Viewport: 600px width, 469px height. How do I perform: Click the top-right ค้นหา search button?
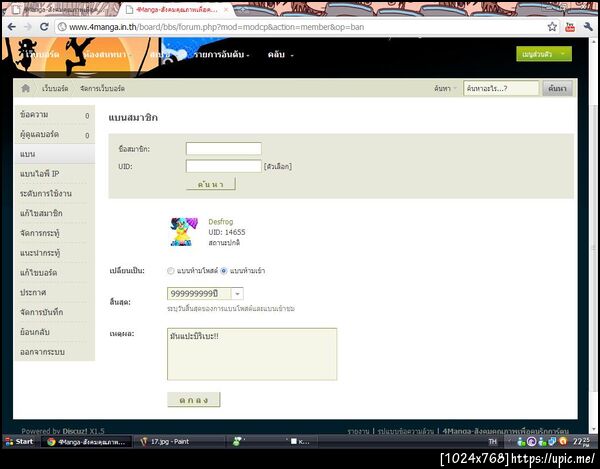coord(557,88)
